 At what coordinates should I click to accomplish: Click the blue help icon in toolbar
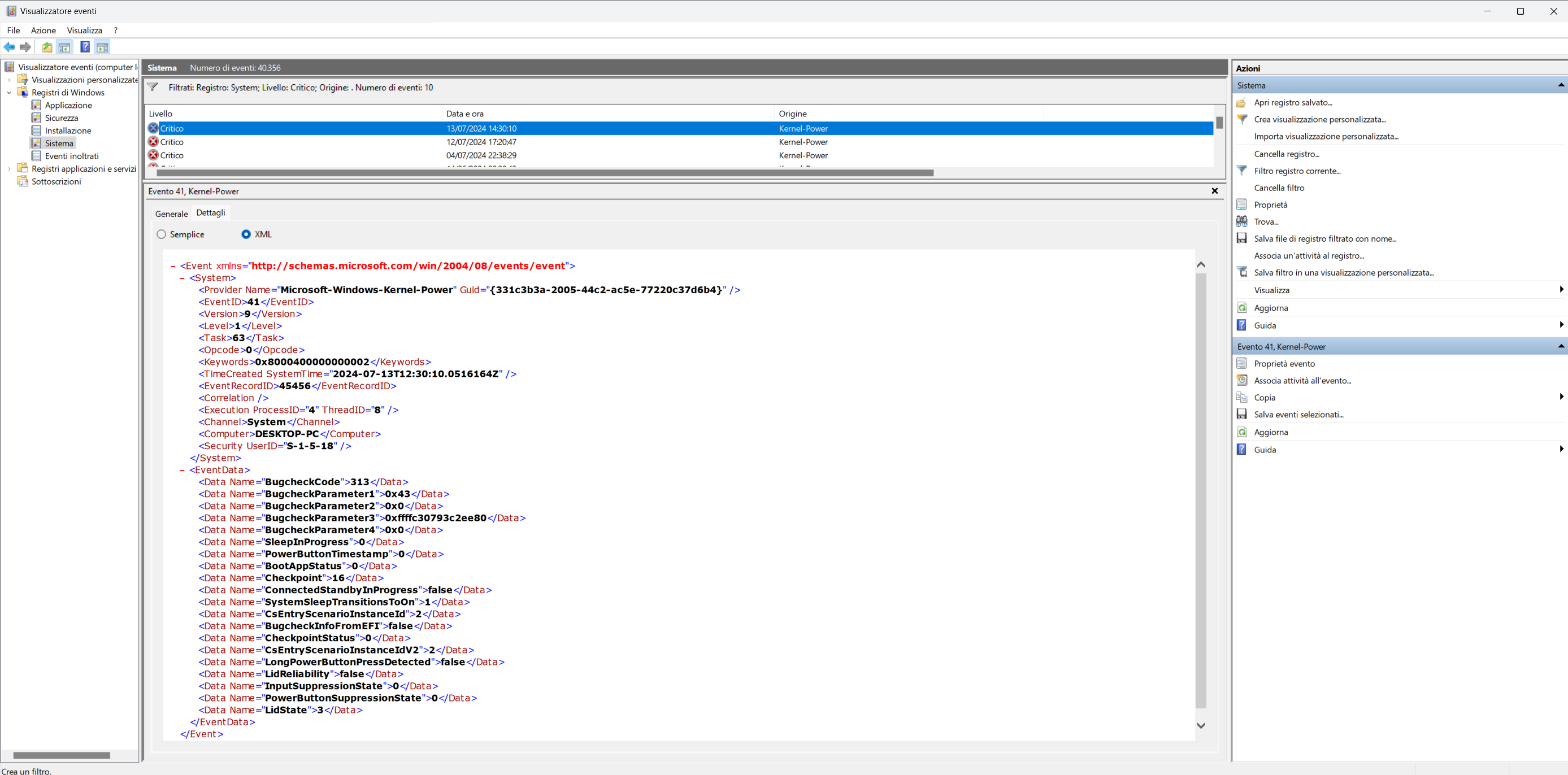(85, 47)
